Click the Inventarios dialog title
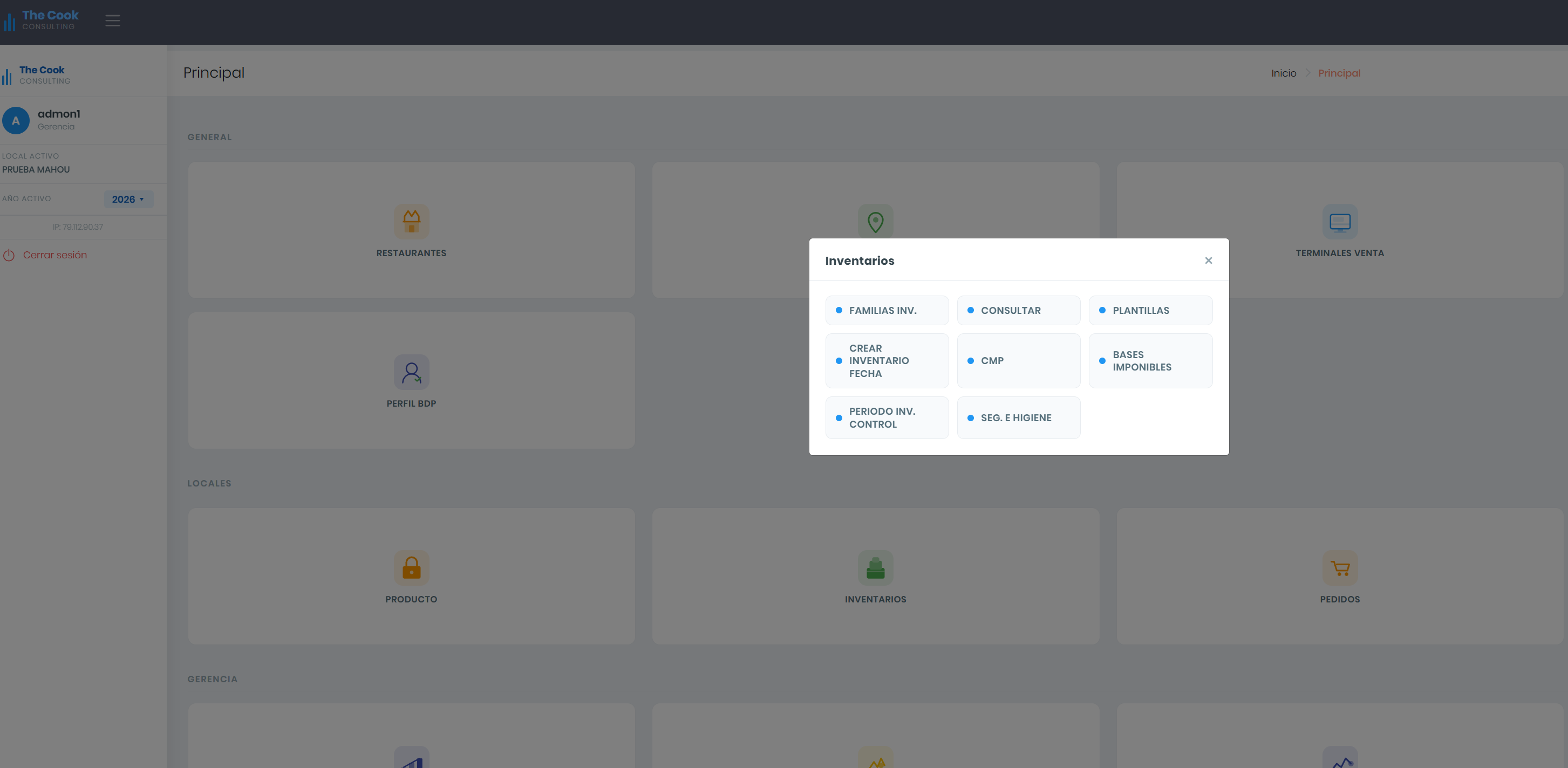Screen dimensions: 1568x768 [x=860, y=260]
